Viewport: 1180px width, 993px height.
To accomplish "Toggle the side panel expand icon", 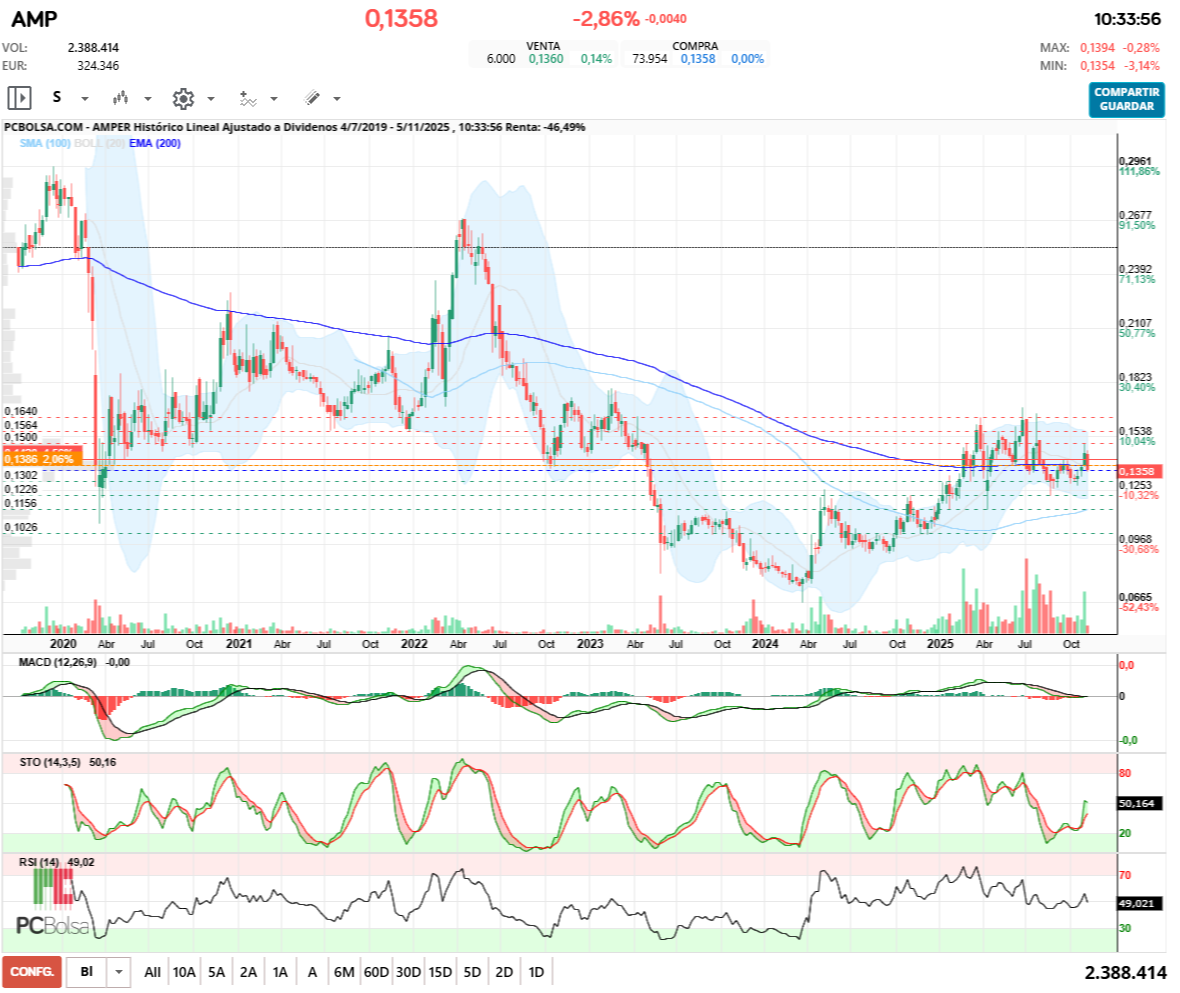I will pyautogui.click(x=20, y=98).
